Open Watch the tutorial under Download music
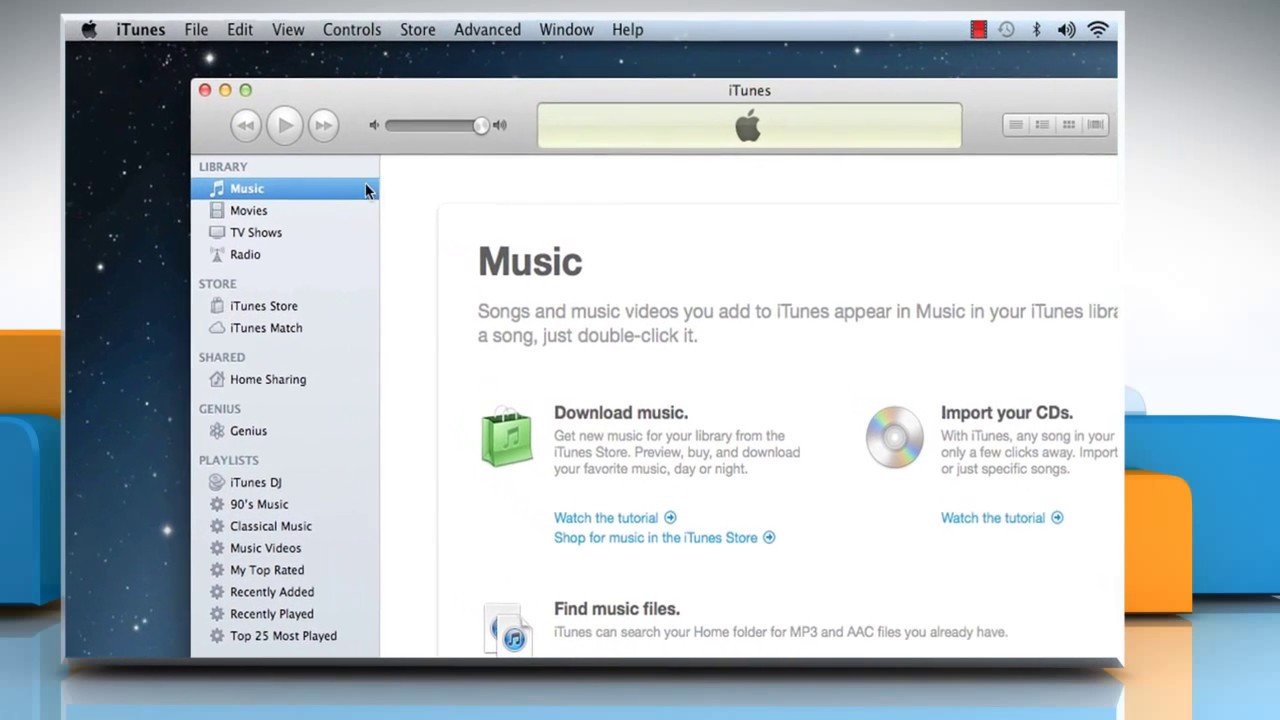This screenshot has width=1280, height=720. (615, 518)
